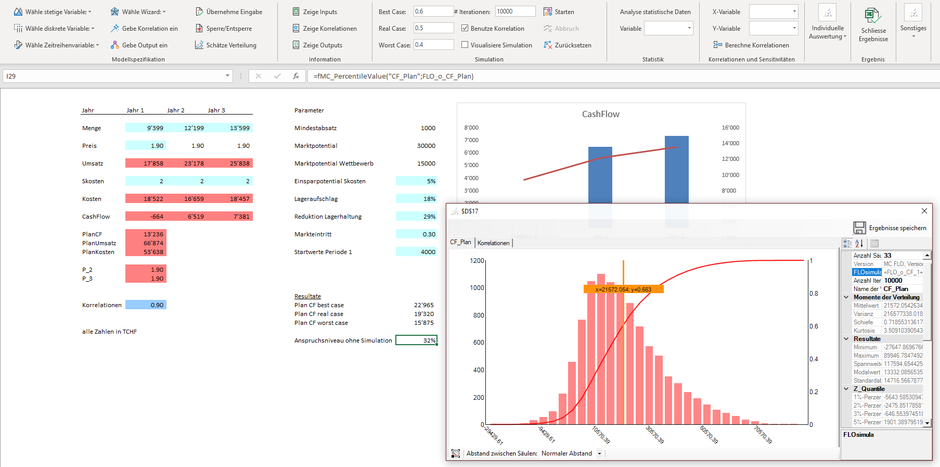This screenshot has height=467, width=940.
Task: Click the Starten simulation icon
Action: click(547, 11)
